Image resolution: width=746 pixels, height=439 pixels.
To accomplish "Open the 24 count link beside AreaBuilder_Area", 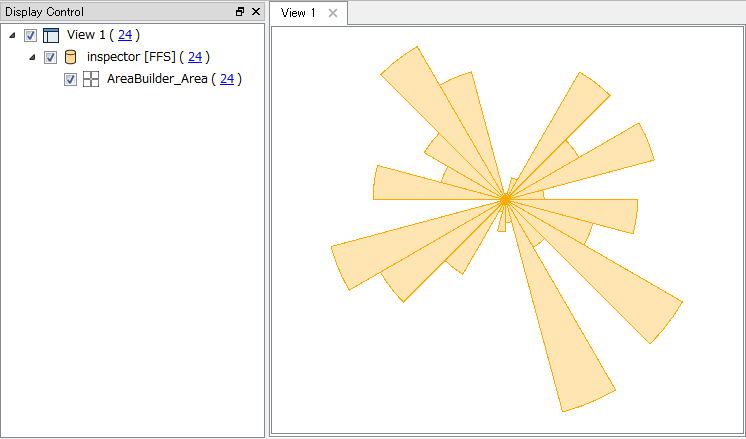I will (227, 79).
